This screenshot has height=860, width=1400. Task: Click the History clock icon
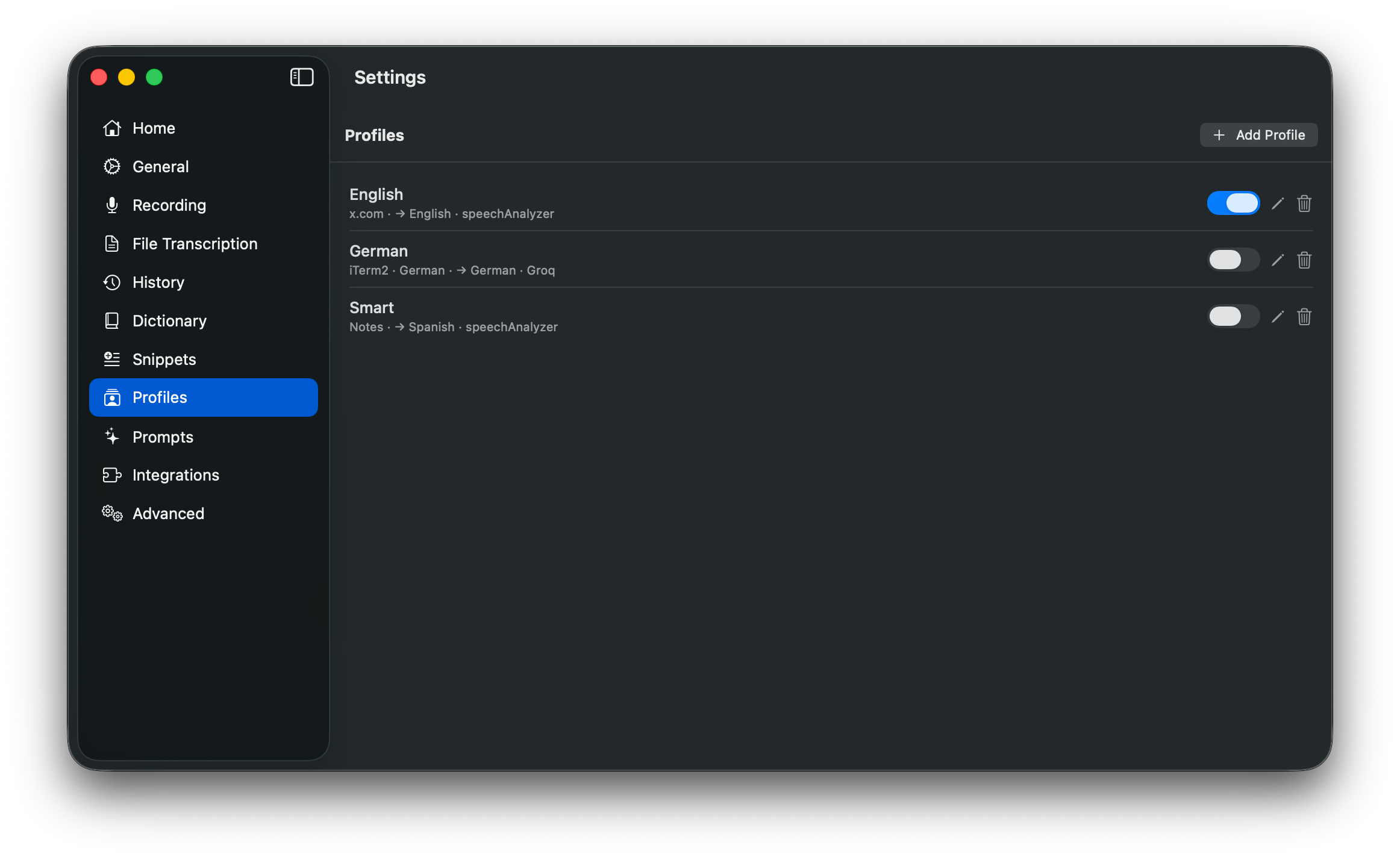112,282
